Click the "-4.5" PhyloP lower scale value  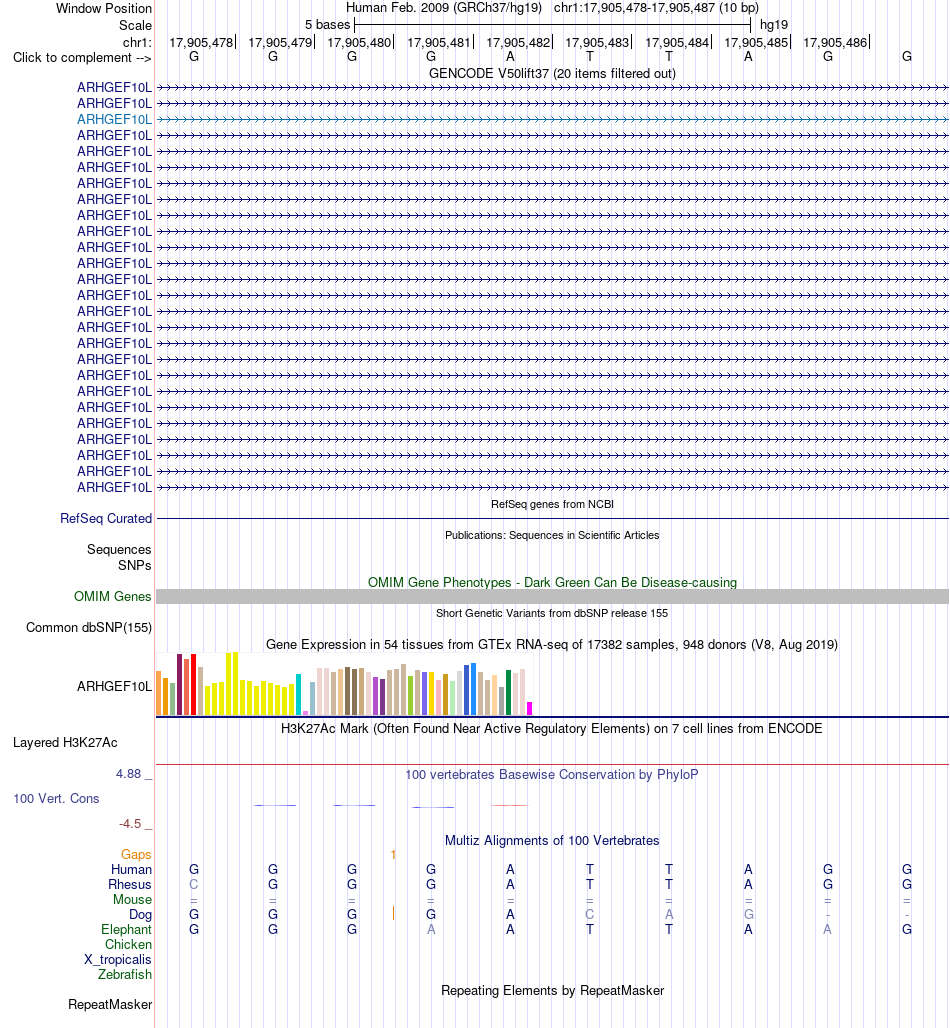130,823
